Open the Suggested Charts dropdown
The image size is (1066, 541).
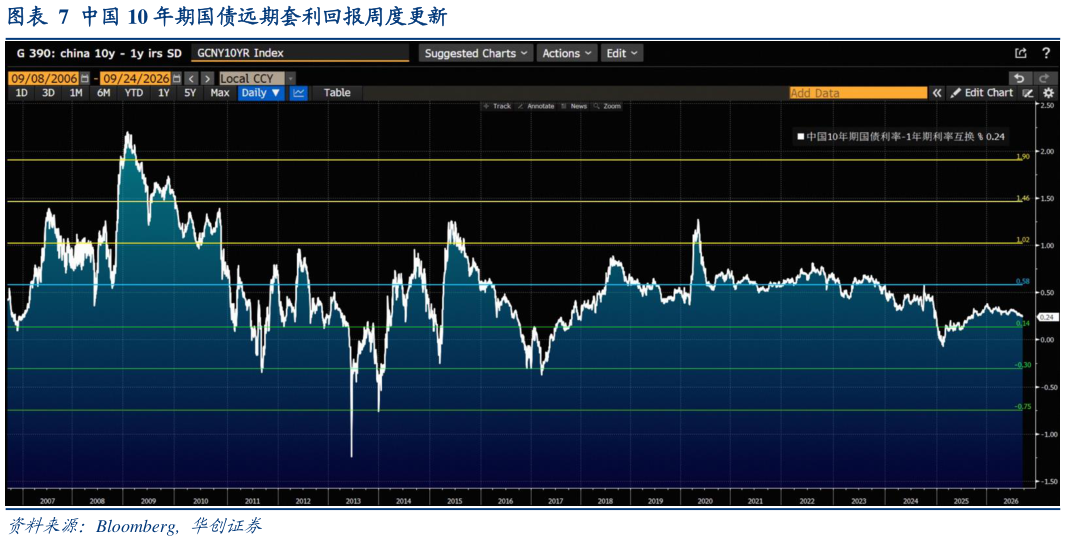[475, 53]
